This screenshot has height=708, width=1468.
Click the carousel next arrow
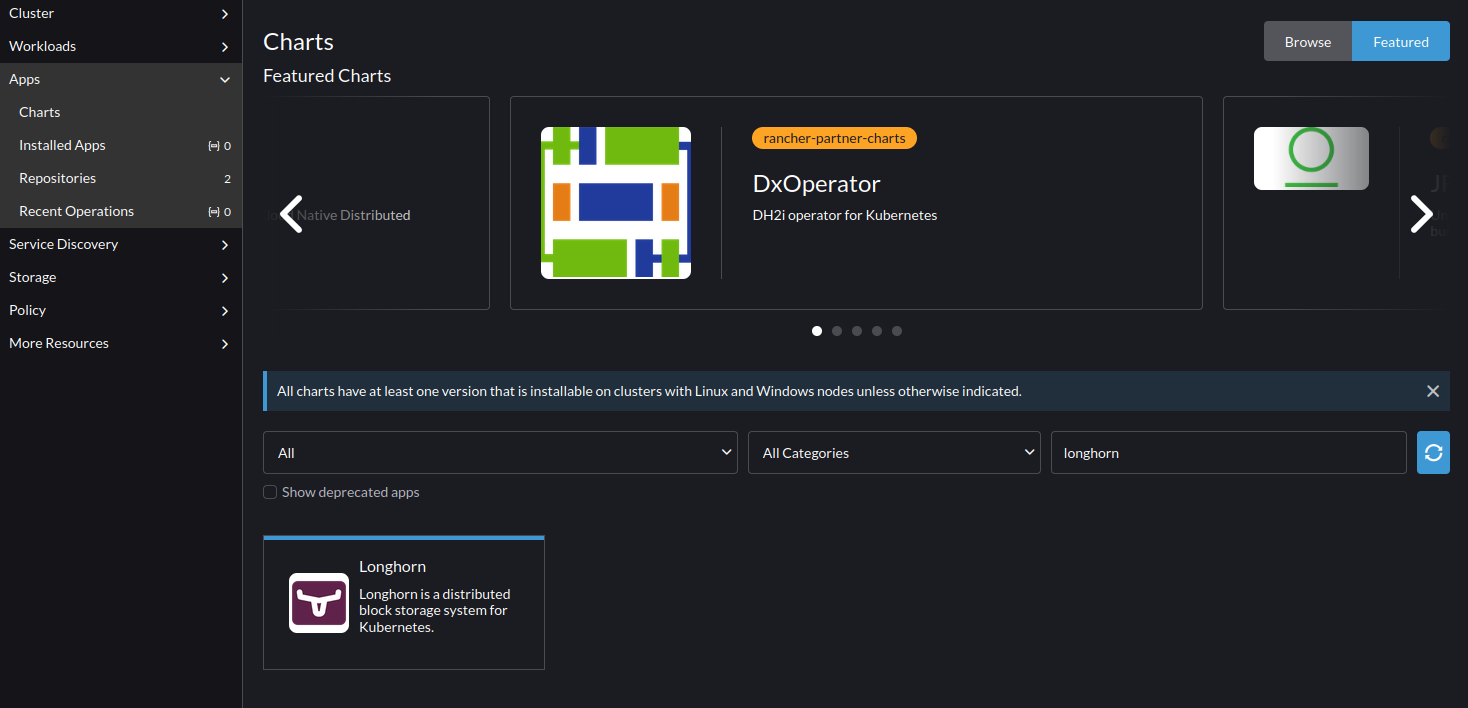(x=1421, y=214)
